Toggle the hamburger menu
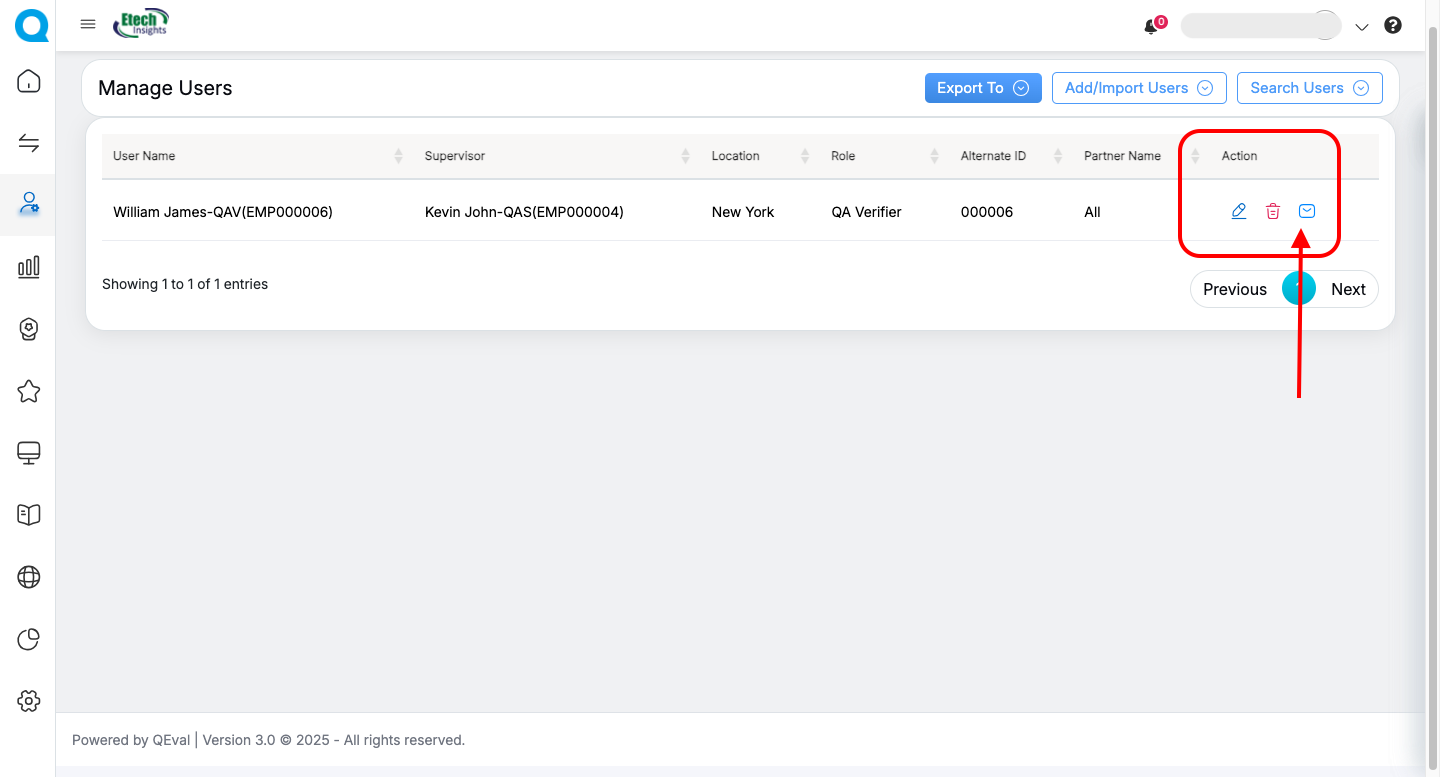The image size is (1440, 777). (88, 25)
